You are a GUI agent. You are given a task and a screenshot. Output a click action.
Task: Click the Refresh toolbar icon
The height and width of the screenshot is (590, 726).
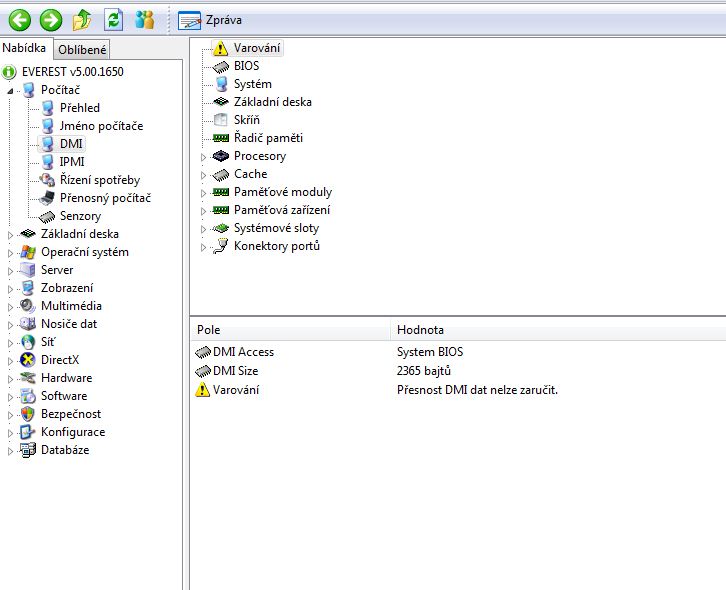click(x=113, y=19)
